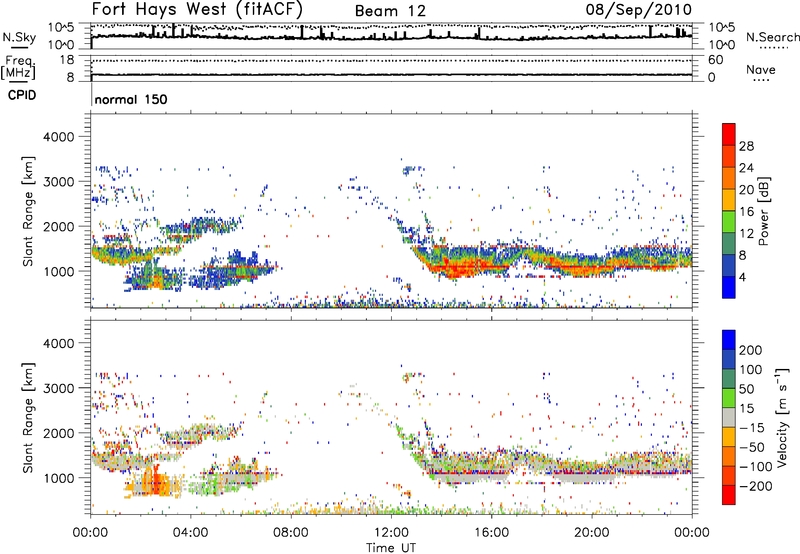
Task: Click the "4" label on the power scale
Action: click(742, 277)
